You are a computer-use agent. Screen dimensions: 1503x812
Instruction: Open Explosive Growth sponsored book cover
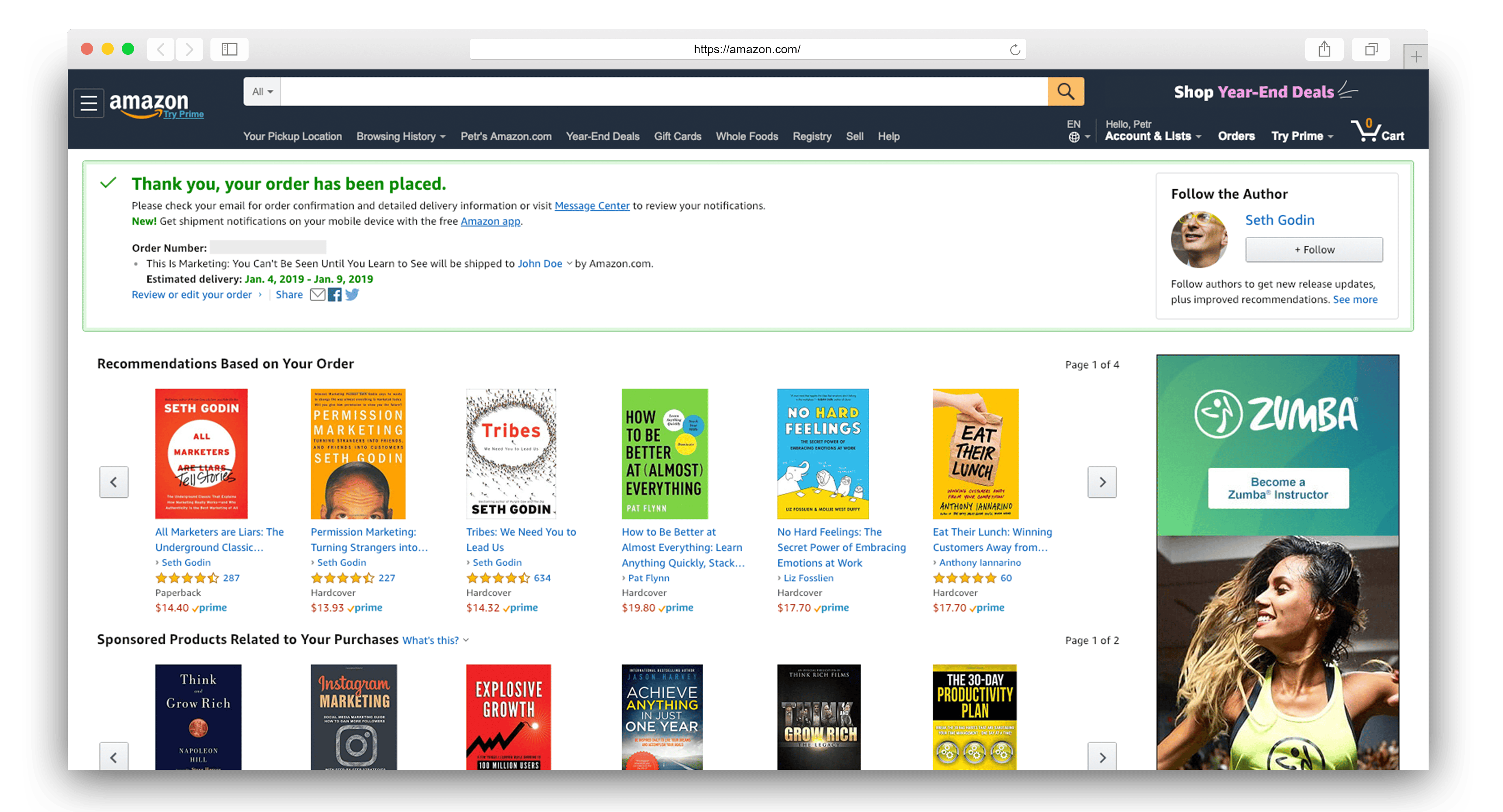(x=509, y=717)
